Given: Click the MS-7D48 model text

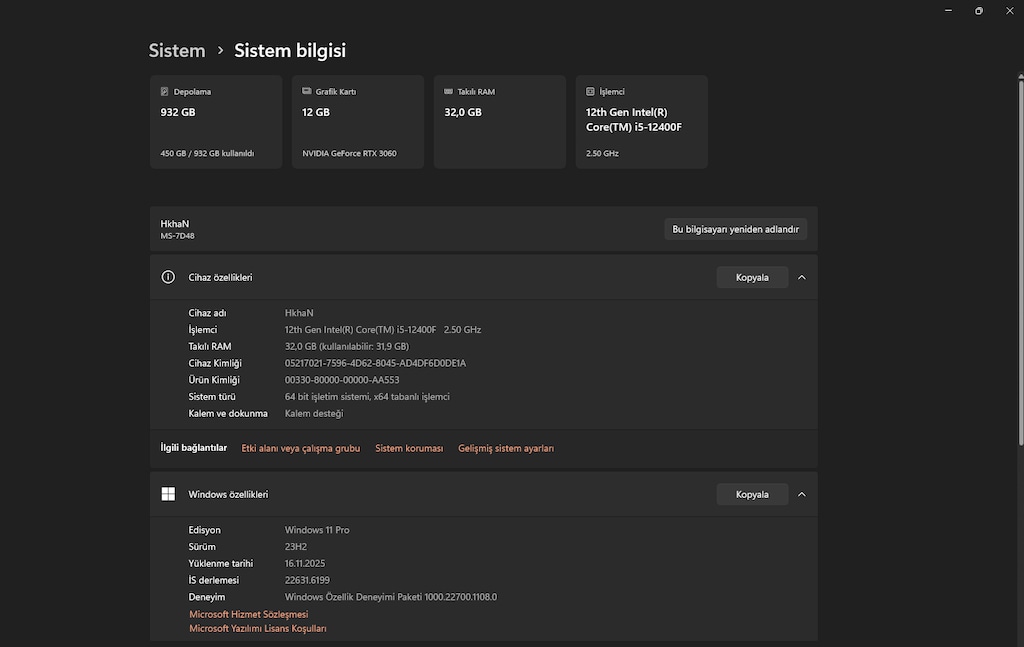Looking at the screenshot, I should pyautogui.click(x=178, y=236).
